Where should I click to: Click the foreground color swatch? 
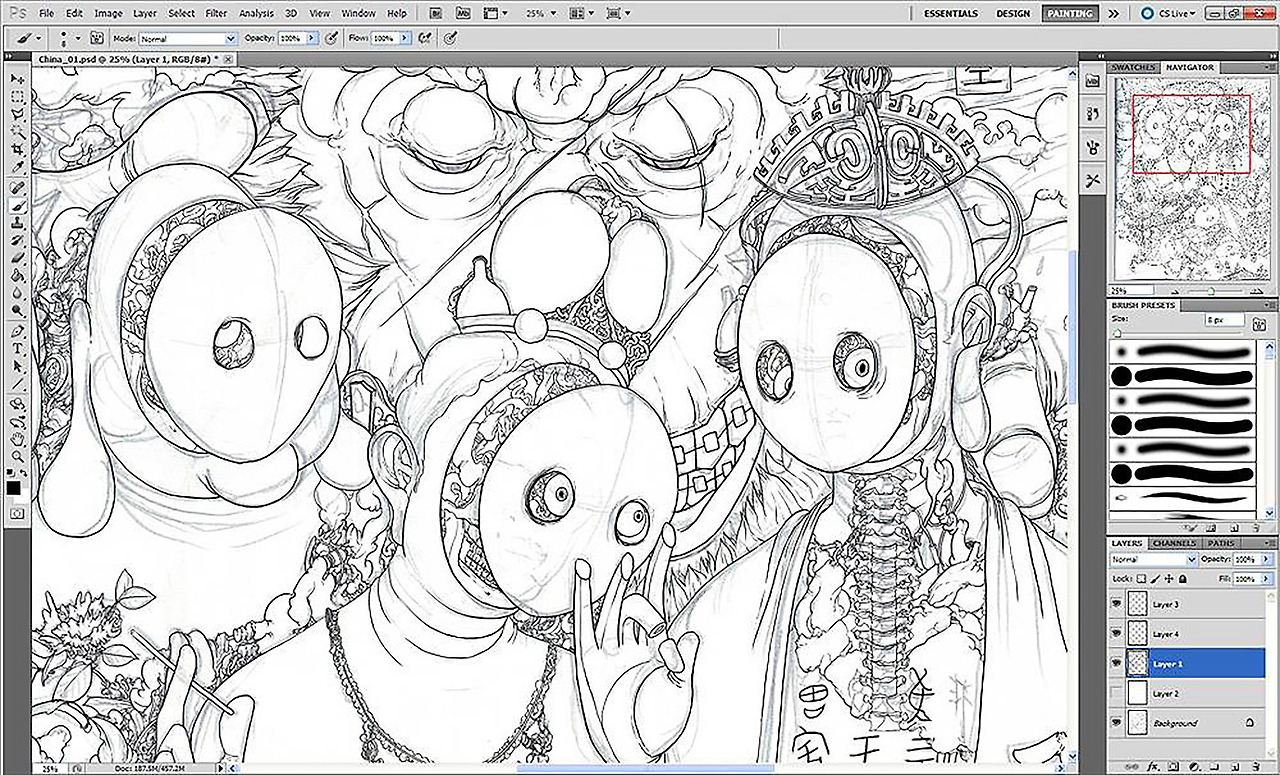[14, 487]
